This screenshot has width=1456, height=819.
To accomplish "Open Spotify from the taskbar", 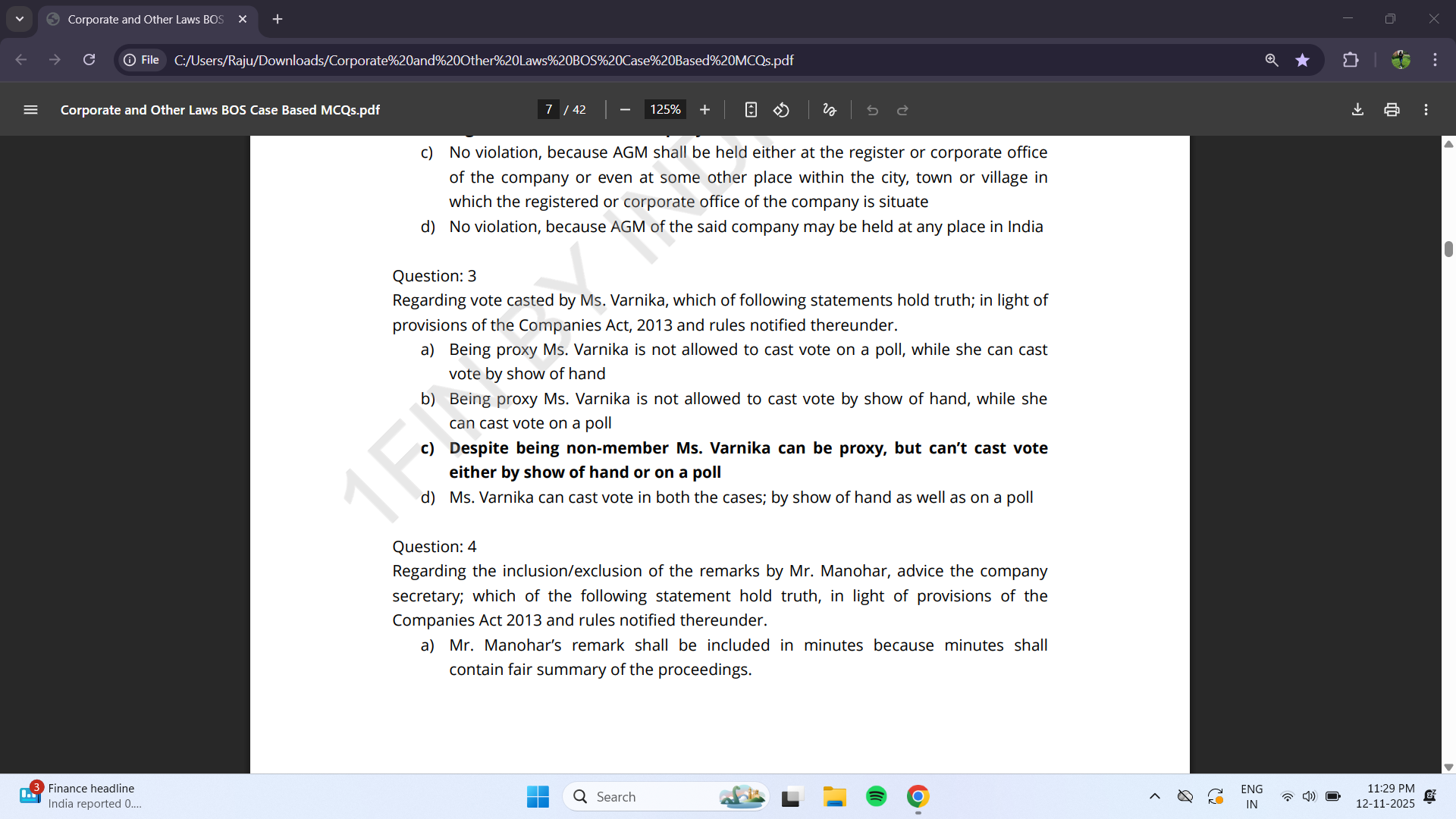I will (x=876, y=796).
